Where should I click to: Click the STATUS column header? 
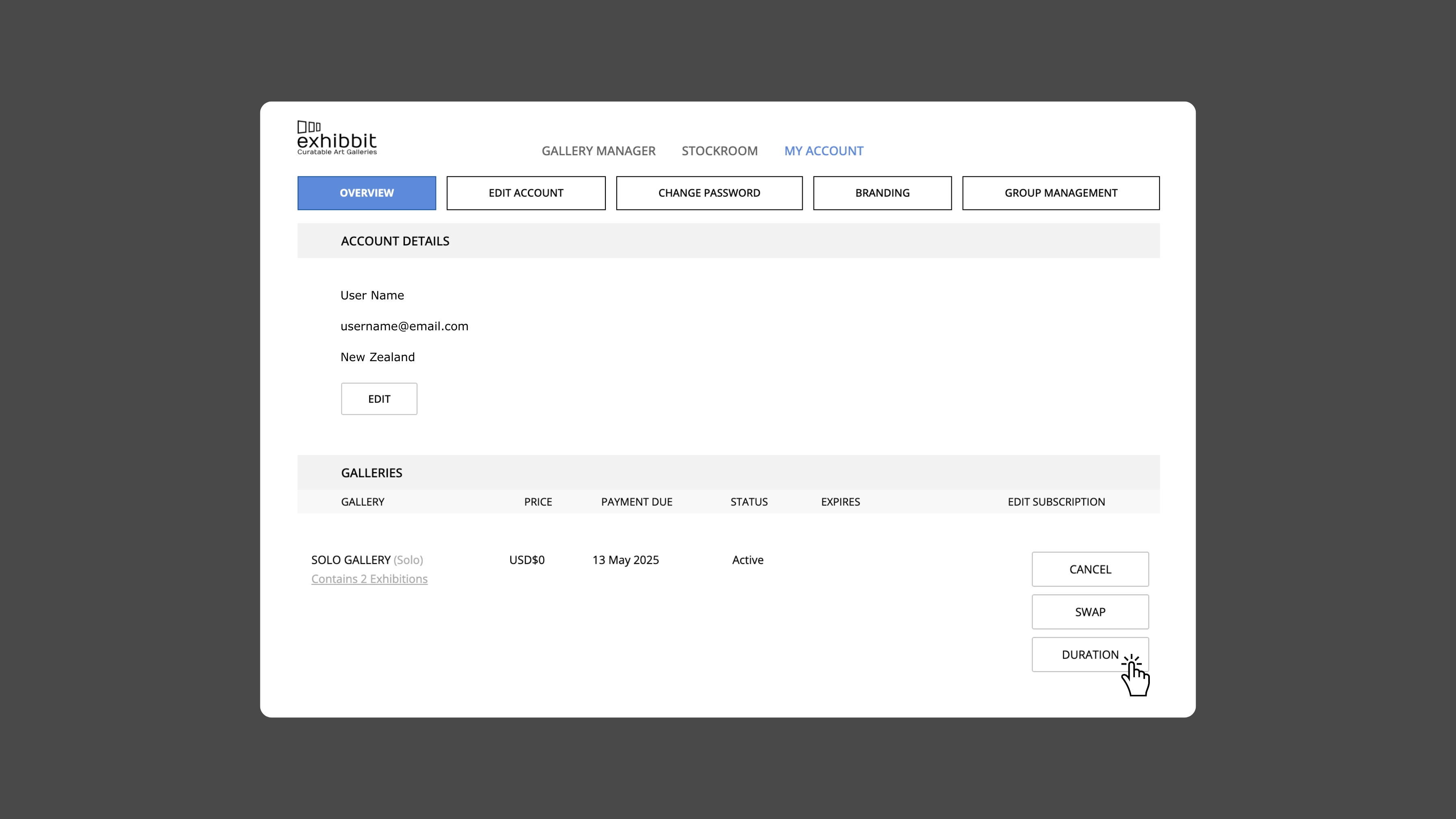coord(749,502)
